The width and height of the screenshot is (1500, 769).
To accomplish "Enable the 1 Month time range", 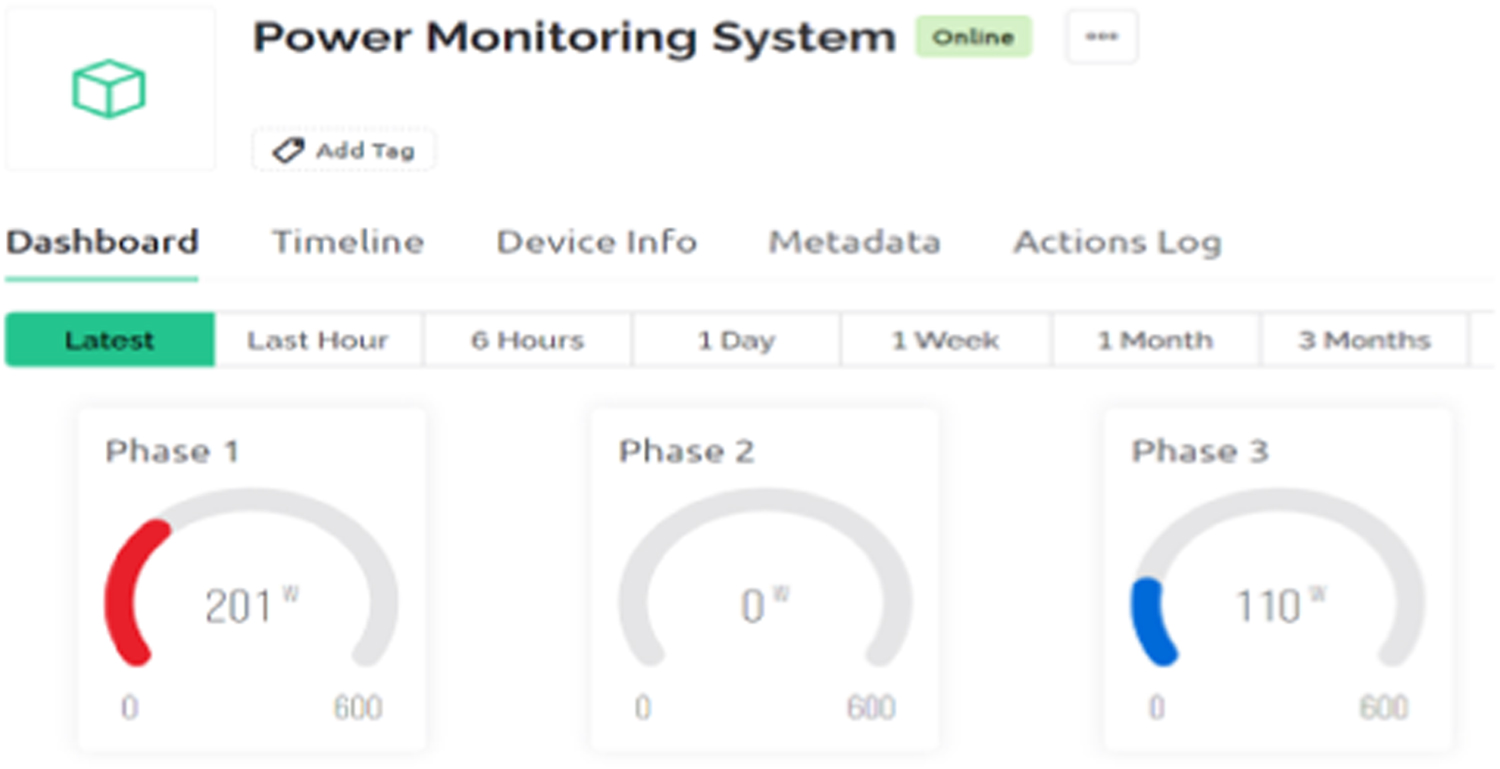I will (1155, 340).
